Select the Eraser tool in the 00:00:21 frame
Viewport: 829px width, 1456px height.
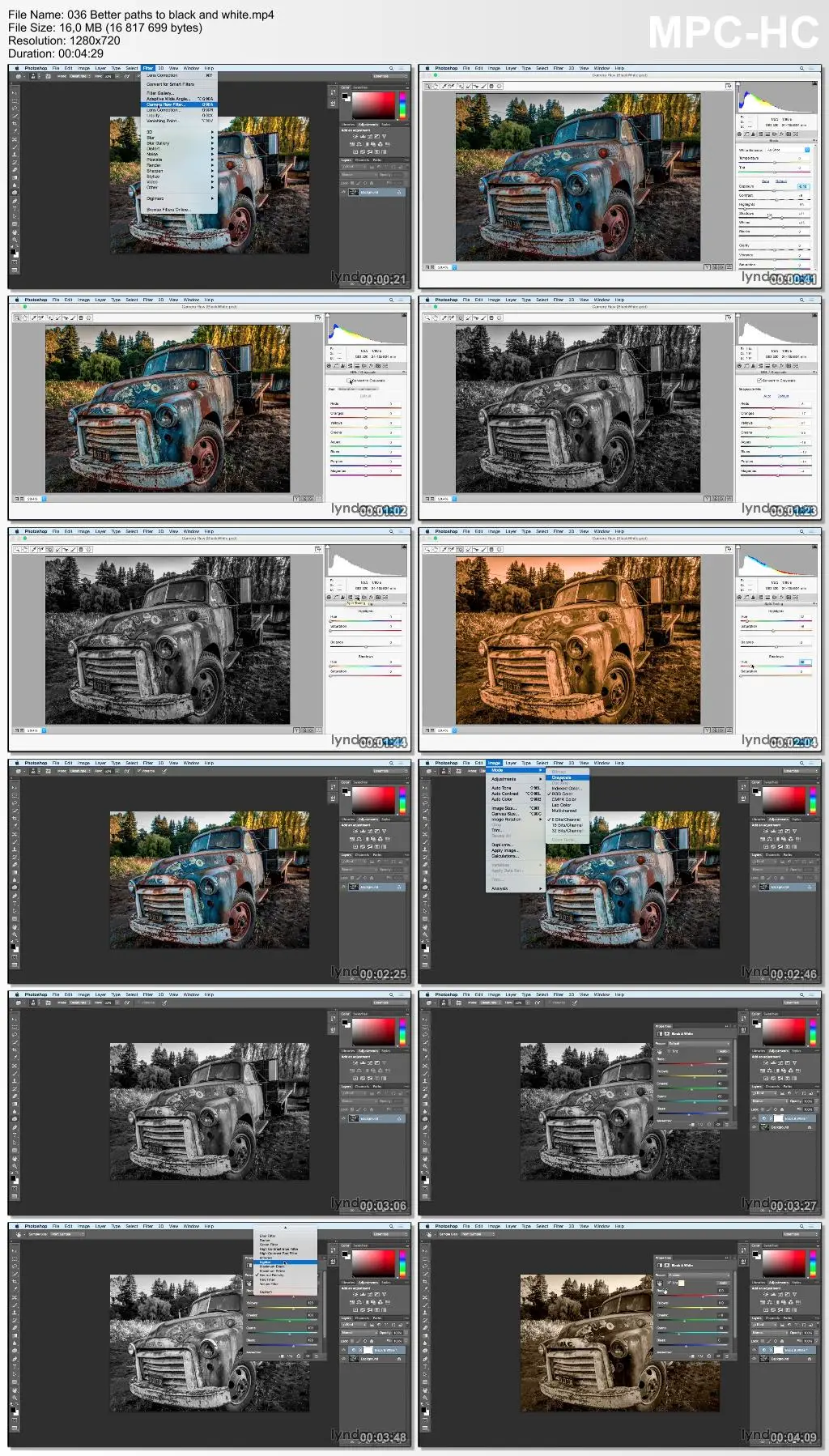click(x=14, y=169)
